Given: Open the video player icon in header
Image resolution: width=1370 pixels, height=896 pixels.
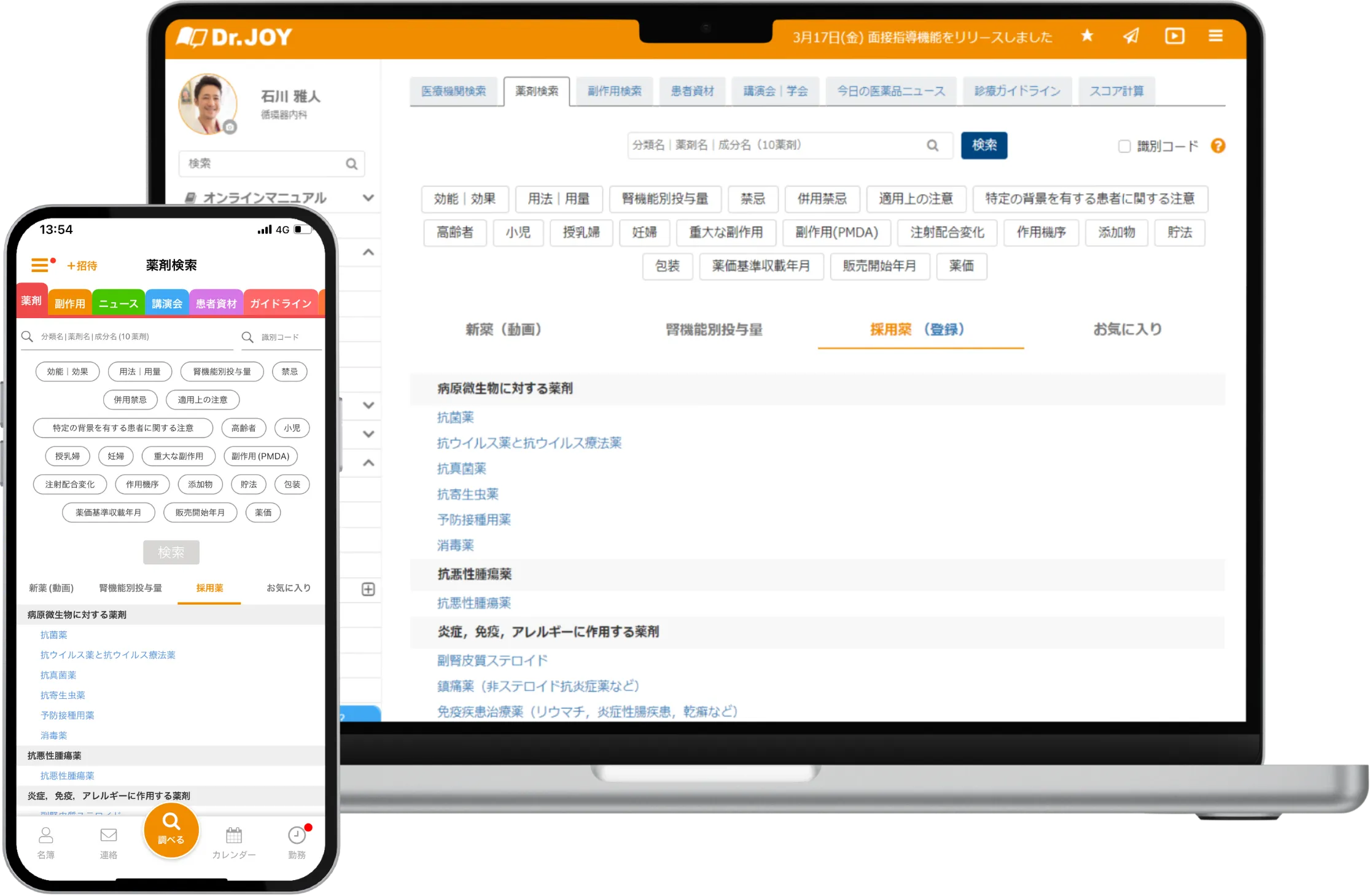Looking at the screenshot, I should pyautogui.click(x=1174, y=36).
